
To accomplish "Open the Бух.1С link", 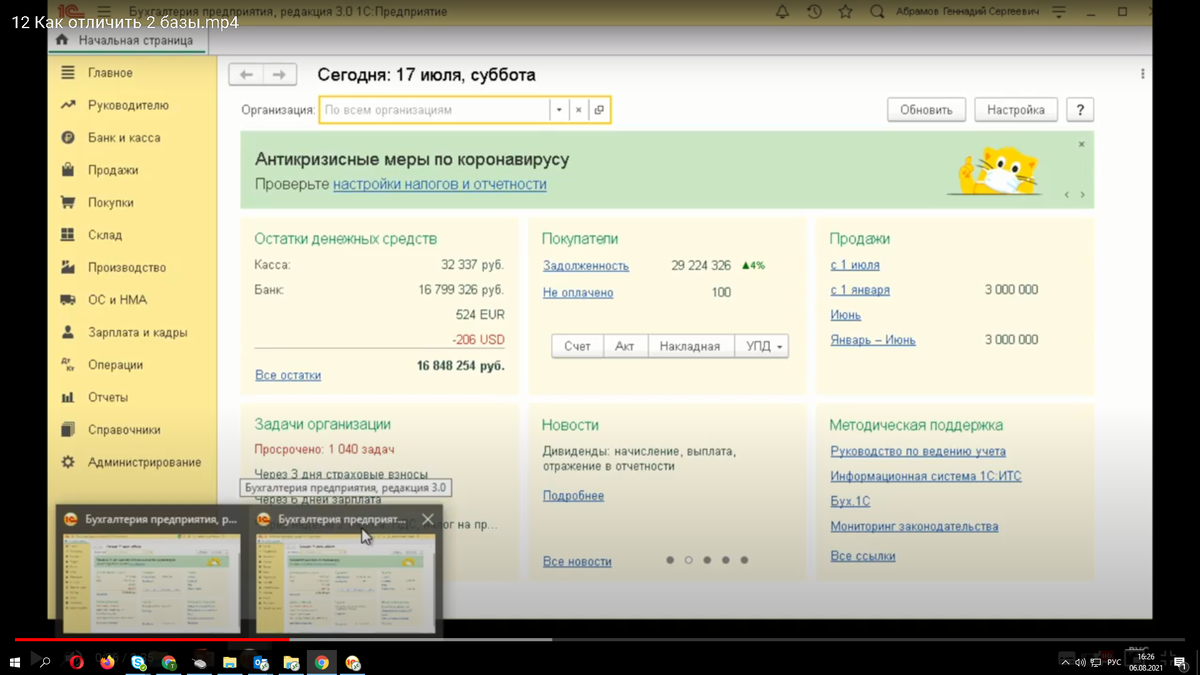I will tap(850, 501).
